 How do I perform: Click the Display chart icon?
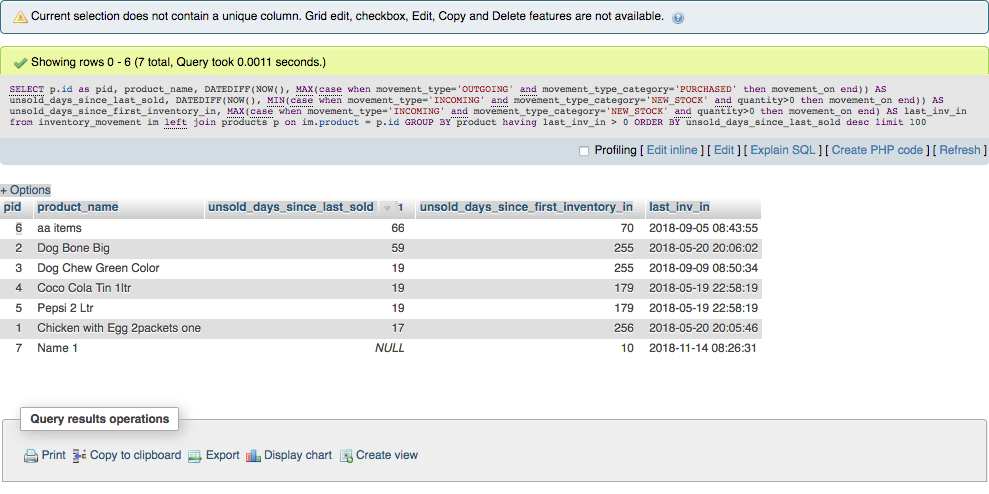pyautogui.click(x=253, y=456)
